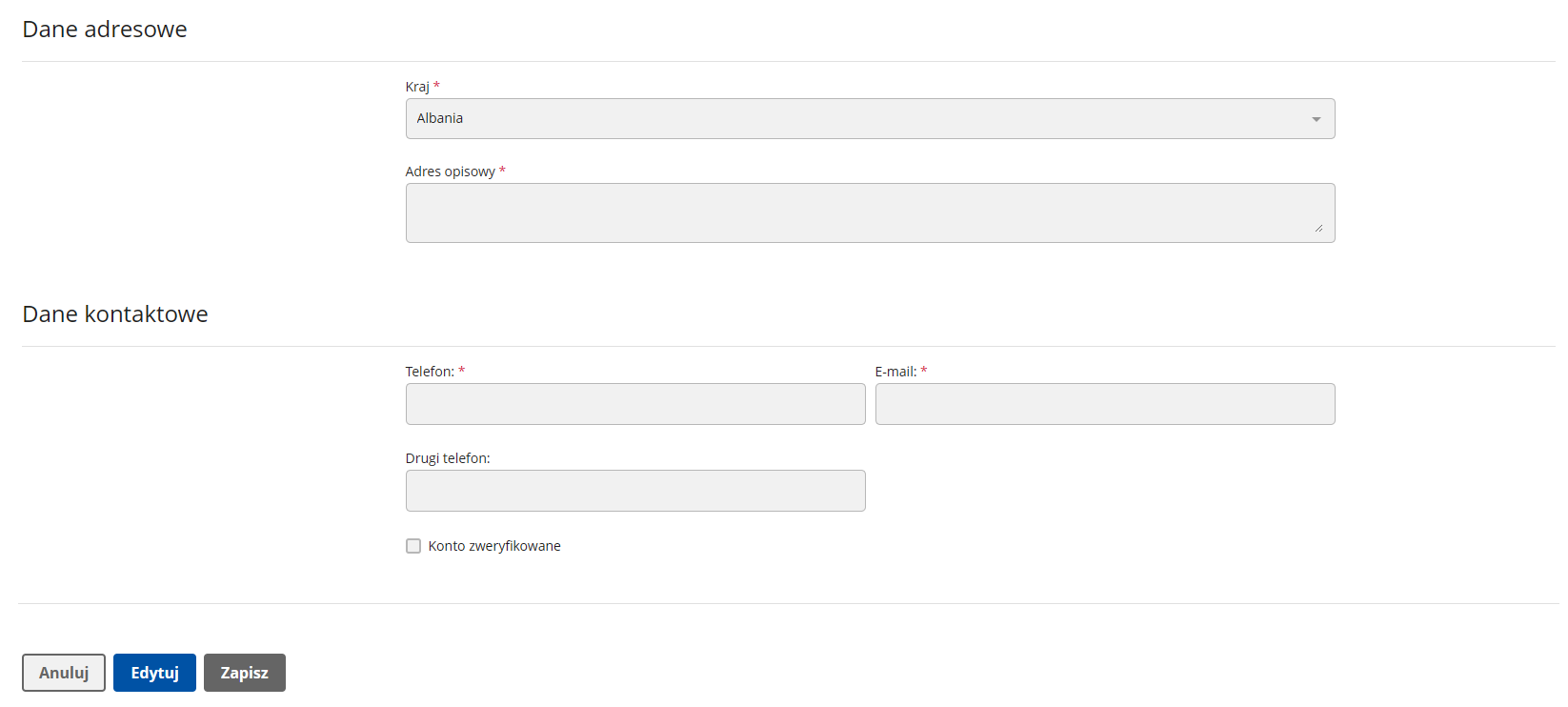Click the "Telefon:" field label
Screen dimensions: 1568x707
(x=430, y=372)
